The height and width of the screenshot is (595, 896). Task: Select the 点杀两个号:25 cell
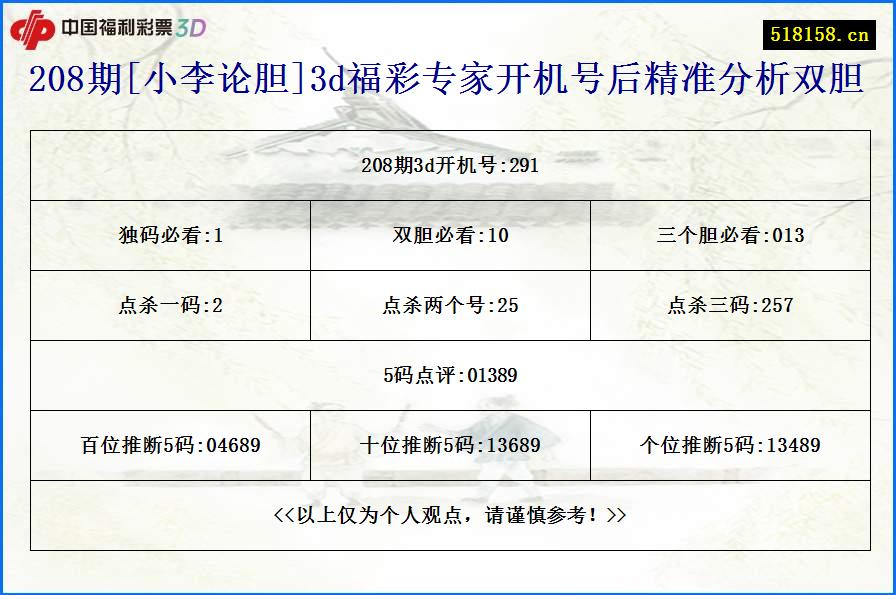448,306
